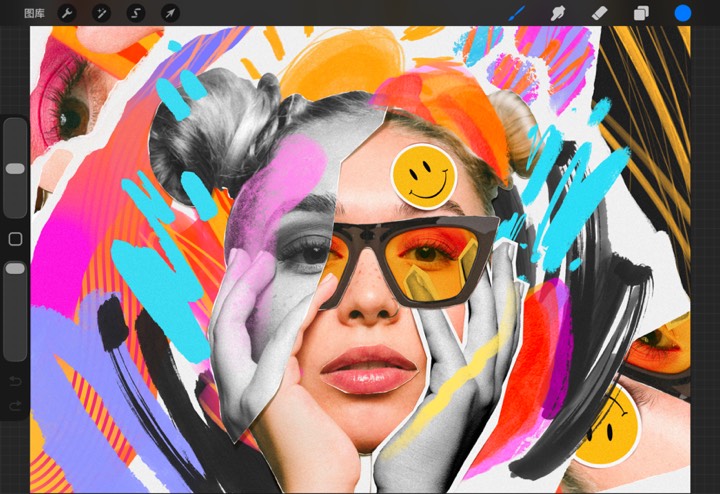Select the Eraser tool
This screenshot has height=494, width=720.
pos(599,13)
